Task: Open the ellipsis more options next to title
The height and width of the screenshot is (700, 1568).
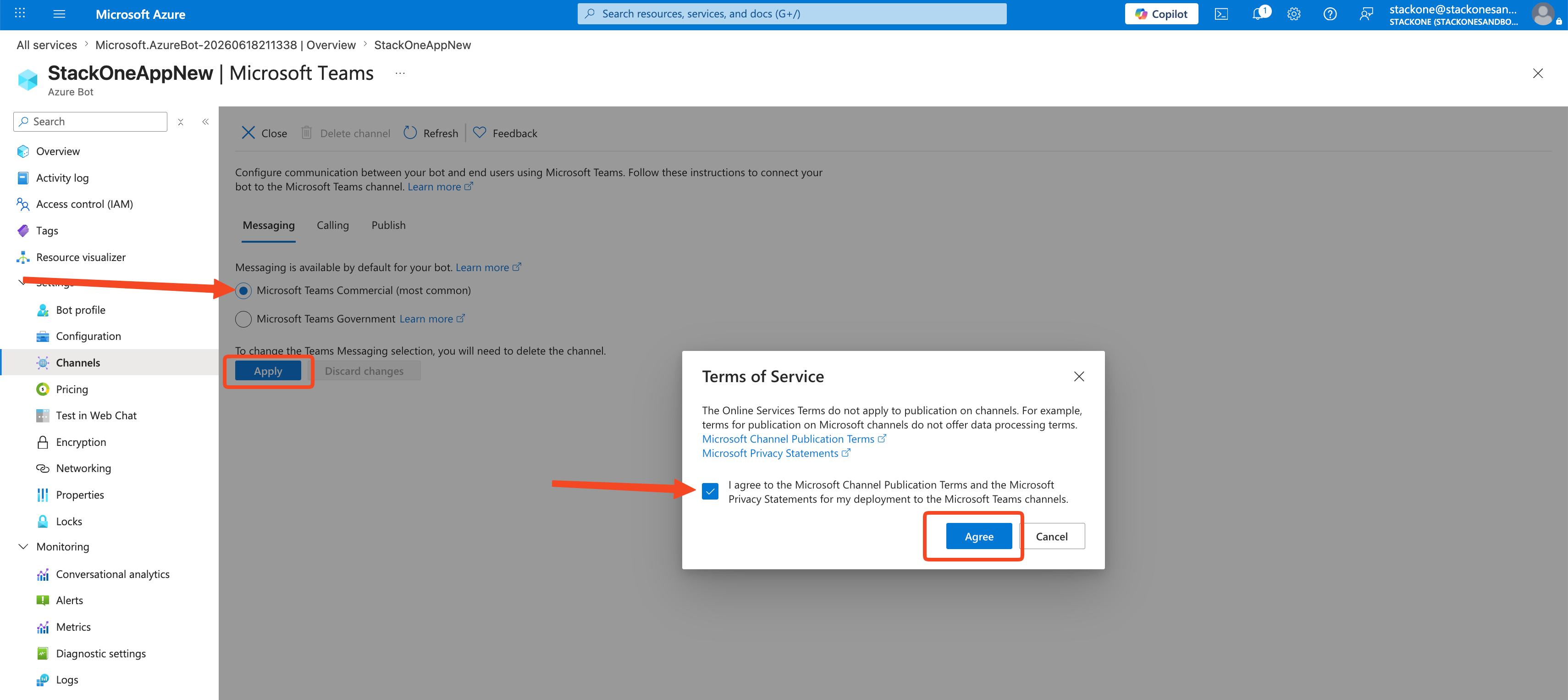Action: (x=400, y=73)
